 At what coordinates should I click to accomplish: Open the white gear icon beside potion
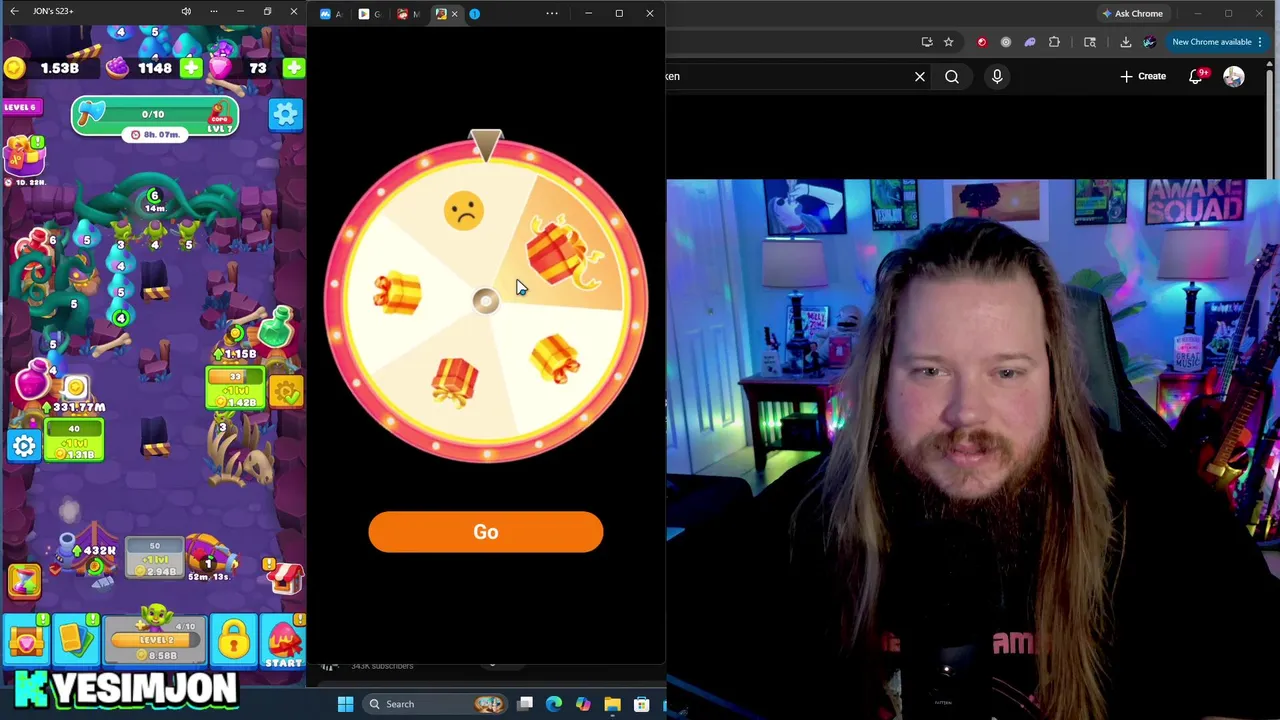coord(24,446)
